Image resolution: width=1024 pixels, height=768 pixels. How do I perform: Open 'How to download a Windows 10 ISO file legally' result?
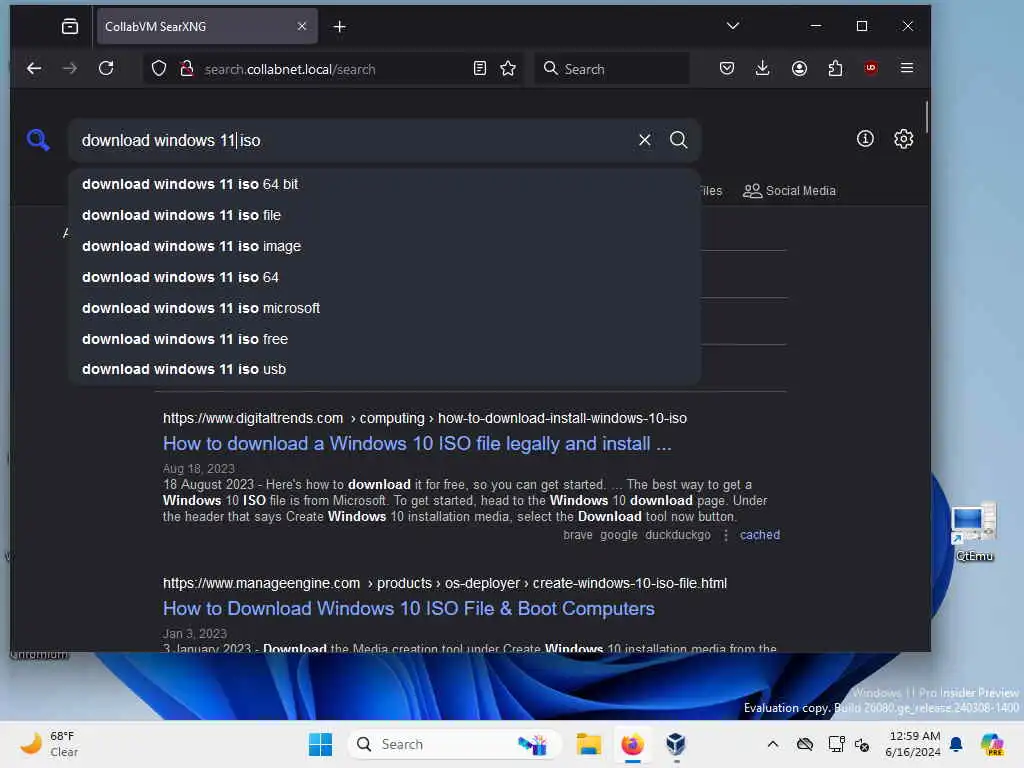tap(417, 444)
